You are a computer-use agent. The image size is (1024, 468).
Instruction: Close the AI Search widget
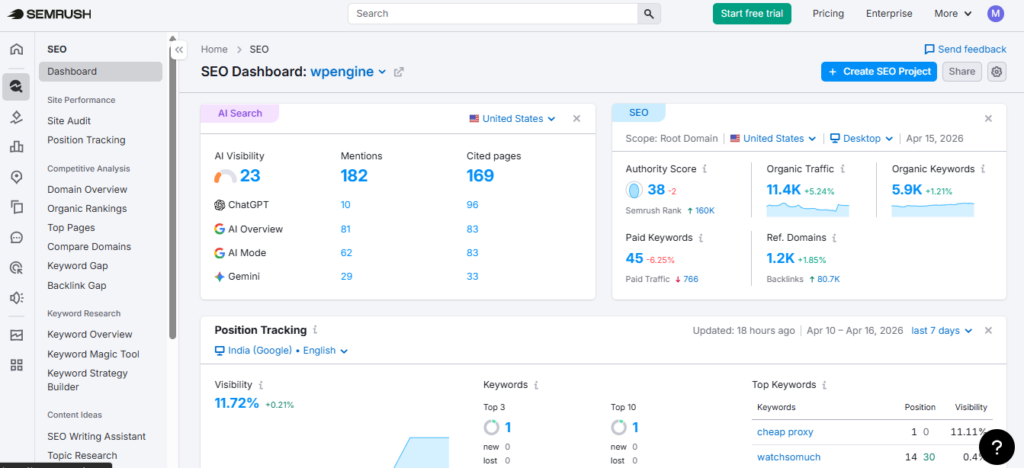click(x=577, y=119)
